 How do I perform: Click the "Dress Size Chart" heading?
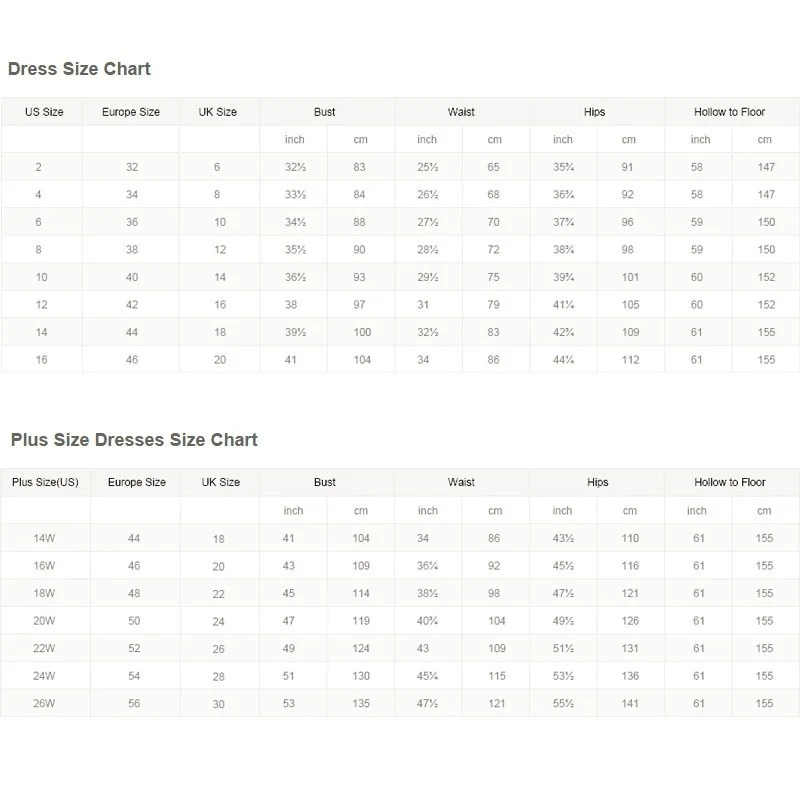click(79, 69)
